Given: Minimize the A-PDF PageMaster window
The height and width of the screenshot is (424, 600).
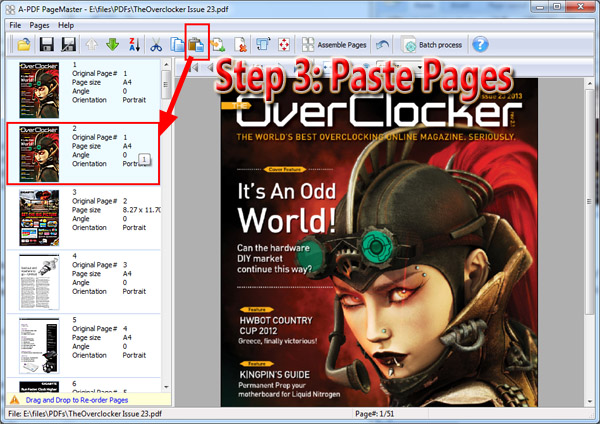Looking at the screenshot, I should tap(540, 7).
